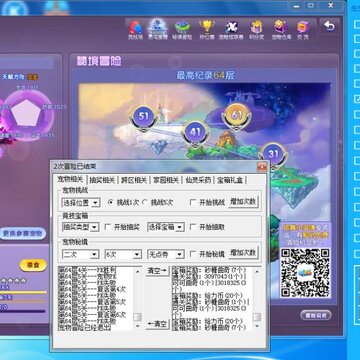Click the 更换参赛宠物 button
The height and width of the screenshot is (360, 360).
23,233
